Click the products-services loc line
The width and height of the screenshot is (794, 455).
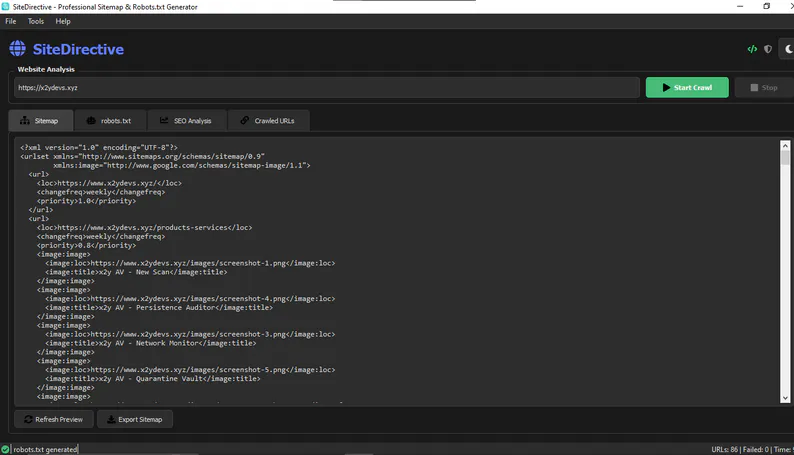[x=144, y=227]
